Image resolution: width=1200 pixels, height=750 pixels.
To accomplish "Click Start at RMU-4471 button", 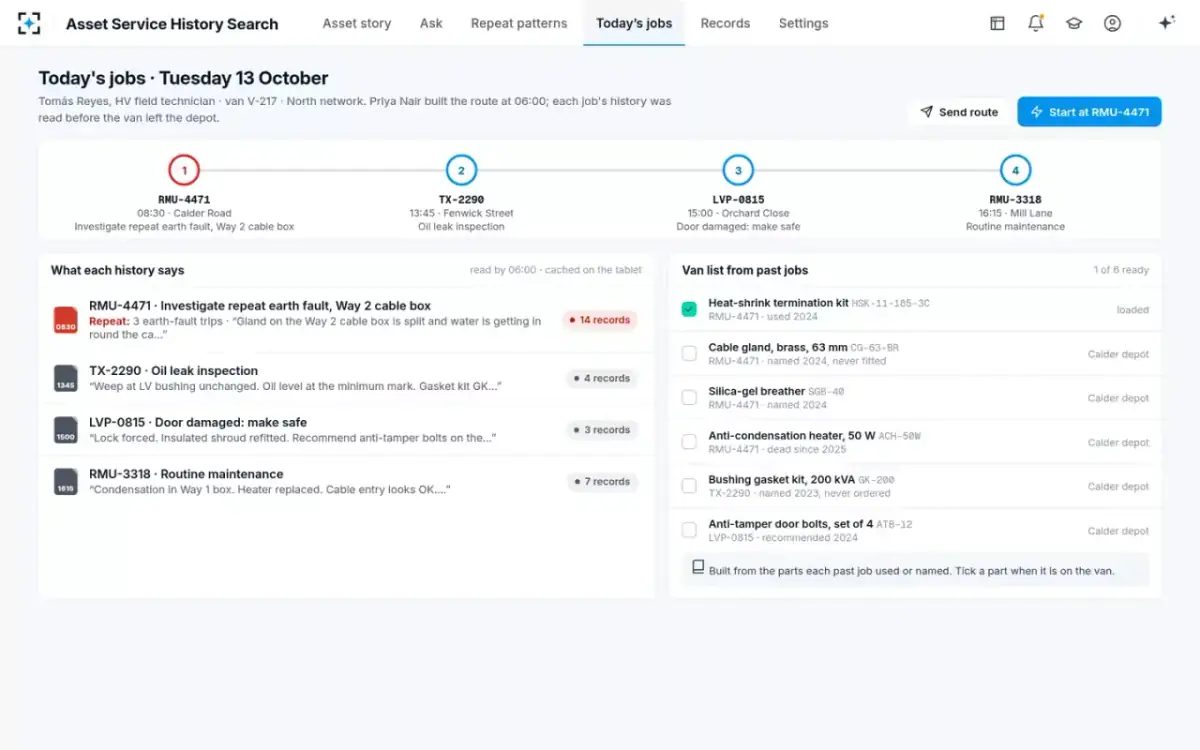I will click(1089, 112).
